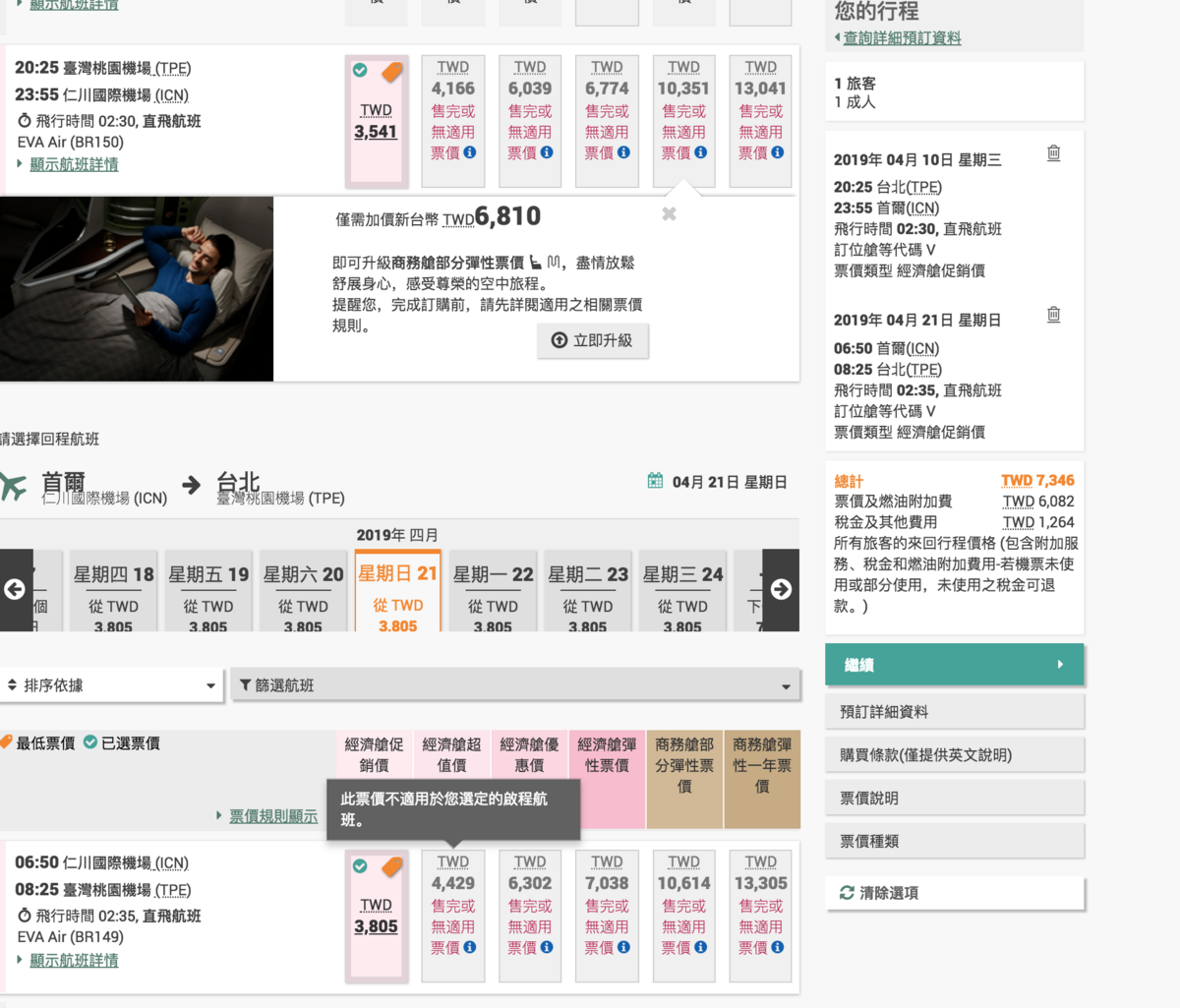Screen dimensions: 1180x1008
Task: Open info icon in TWD 7,038 fare cell
Action: [x=623, y=947]
